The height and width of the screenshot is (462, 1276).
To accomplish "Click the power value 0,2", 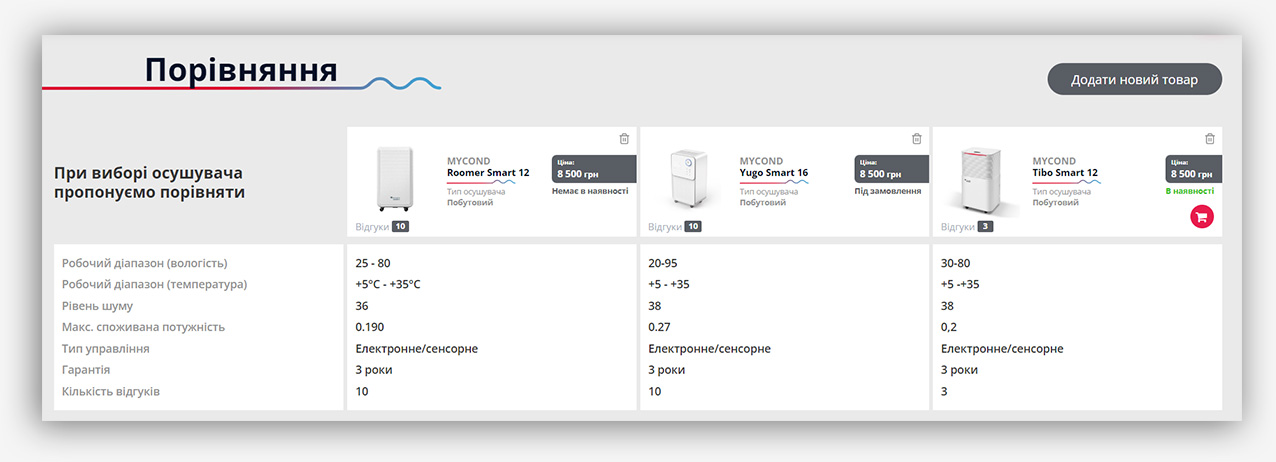I will pos(949,327).
